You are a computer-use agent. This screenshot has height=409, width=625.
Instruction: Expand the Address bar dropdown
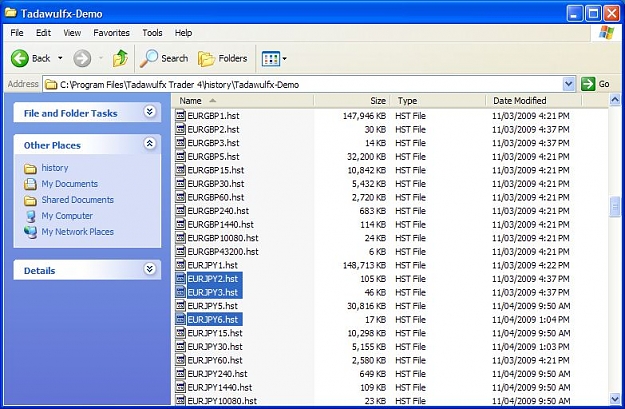point(569,85)
